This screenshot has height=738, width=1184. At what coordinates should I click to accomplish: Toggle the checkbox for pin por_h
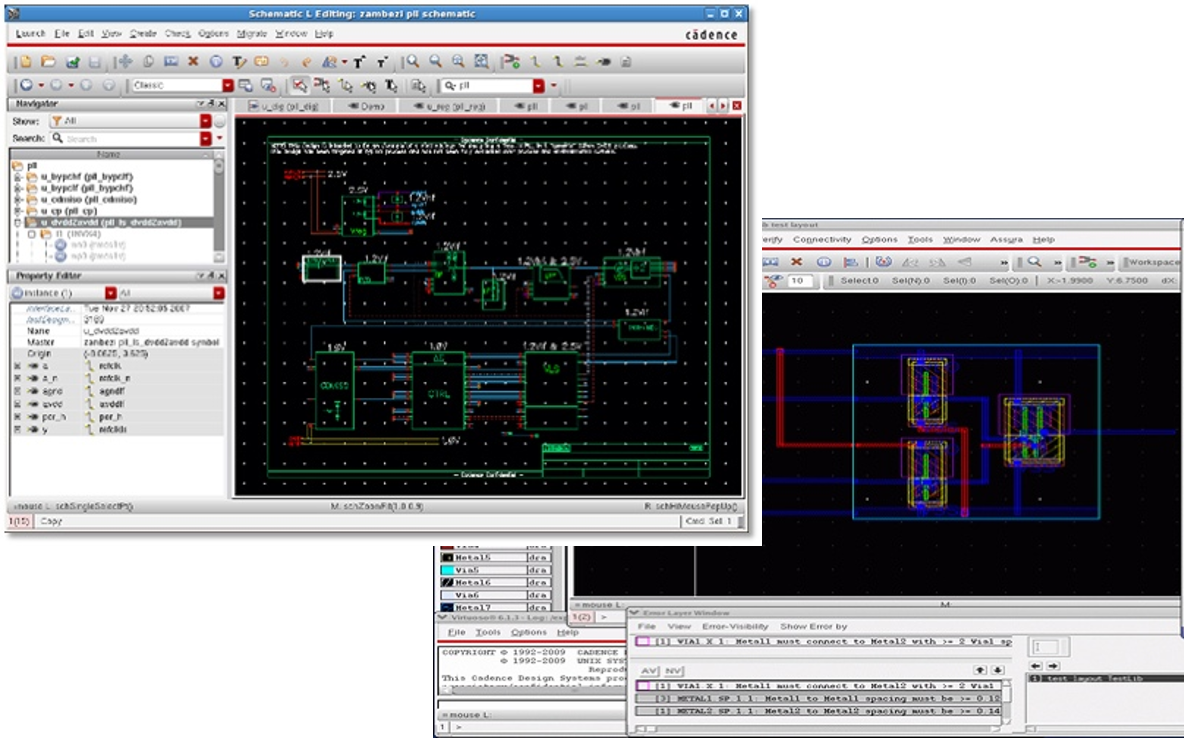(x=17, y=417)
